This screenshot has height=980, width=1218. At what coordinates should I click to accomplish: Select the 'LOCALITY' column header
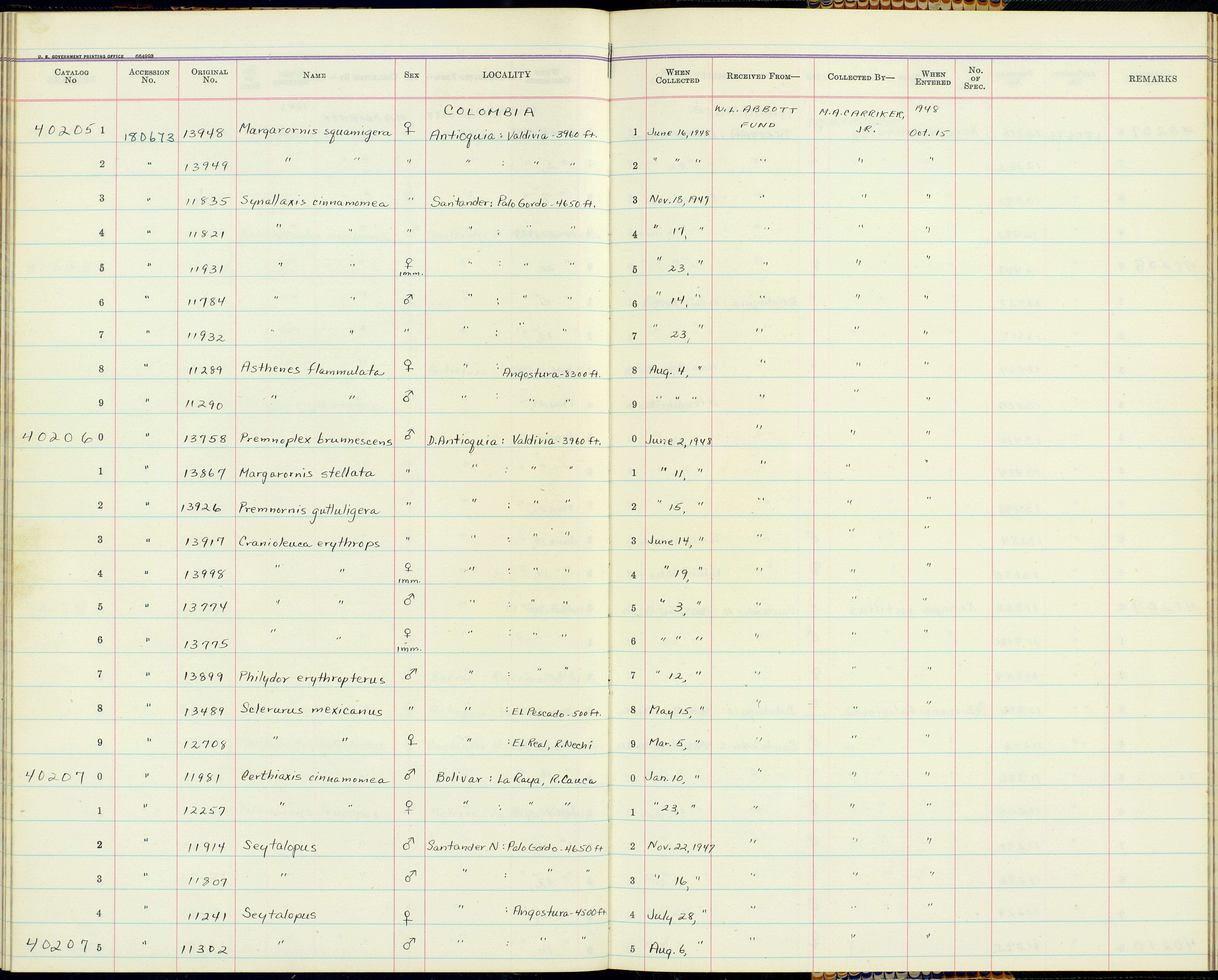506,75
